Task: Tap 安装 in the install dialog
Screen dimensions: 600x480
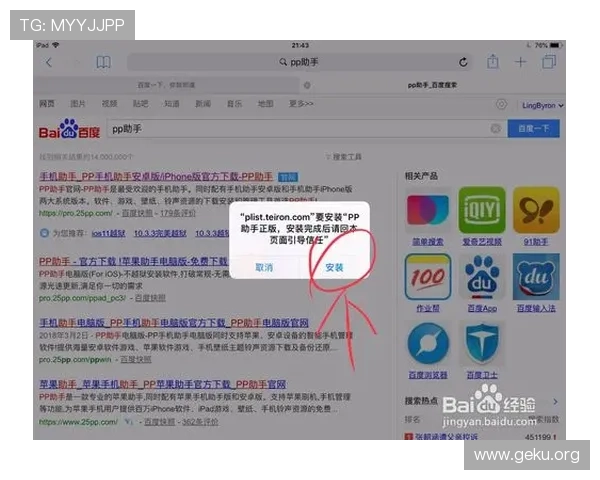Action: 334,267
